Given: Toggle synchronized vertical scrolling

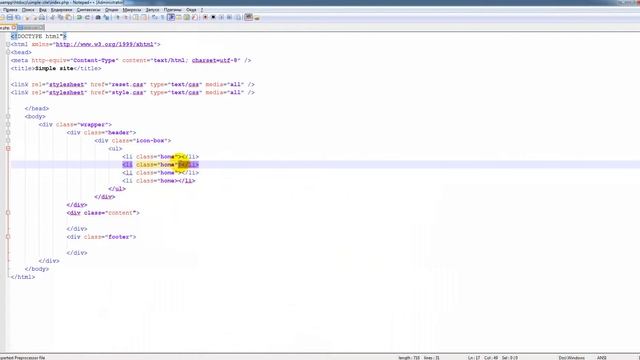Looking at the screenshot, I should coord(136,18).
